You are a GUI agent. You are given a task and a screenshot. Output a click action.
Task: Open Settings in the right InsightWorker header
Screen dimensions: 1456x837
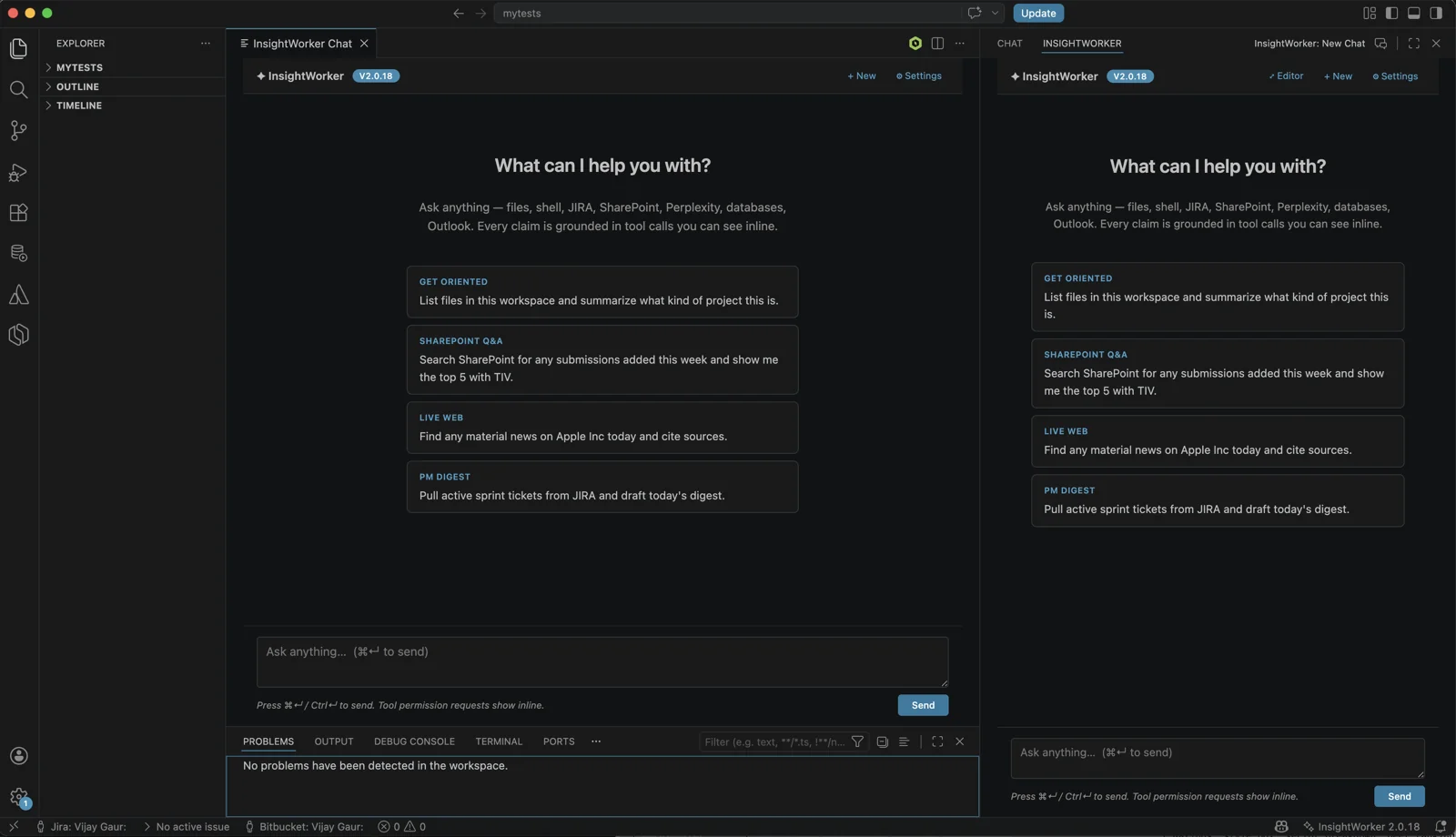(1395, 76)
